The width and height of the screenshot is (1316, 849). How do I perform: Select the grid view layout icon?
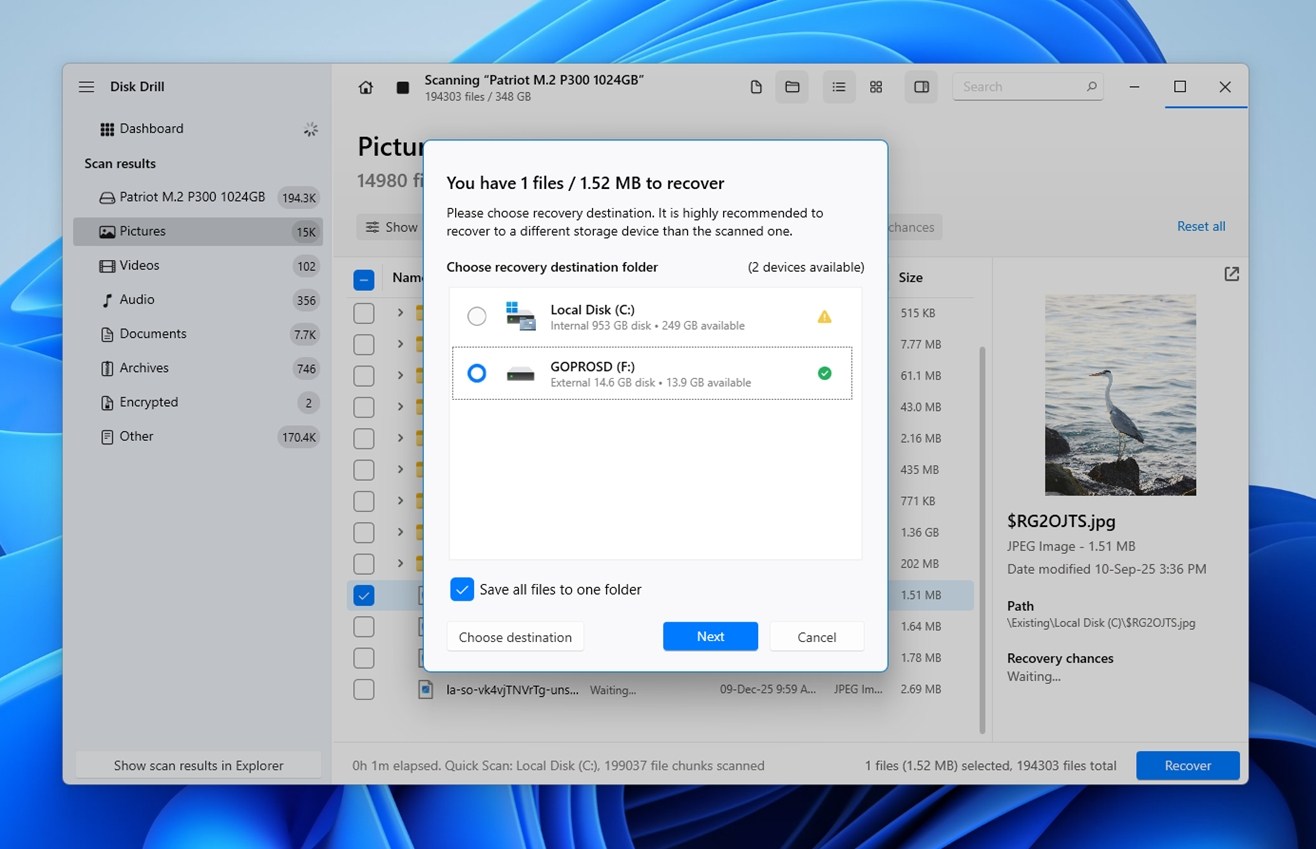point(876,87)
